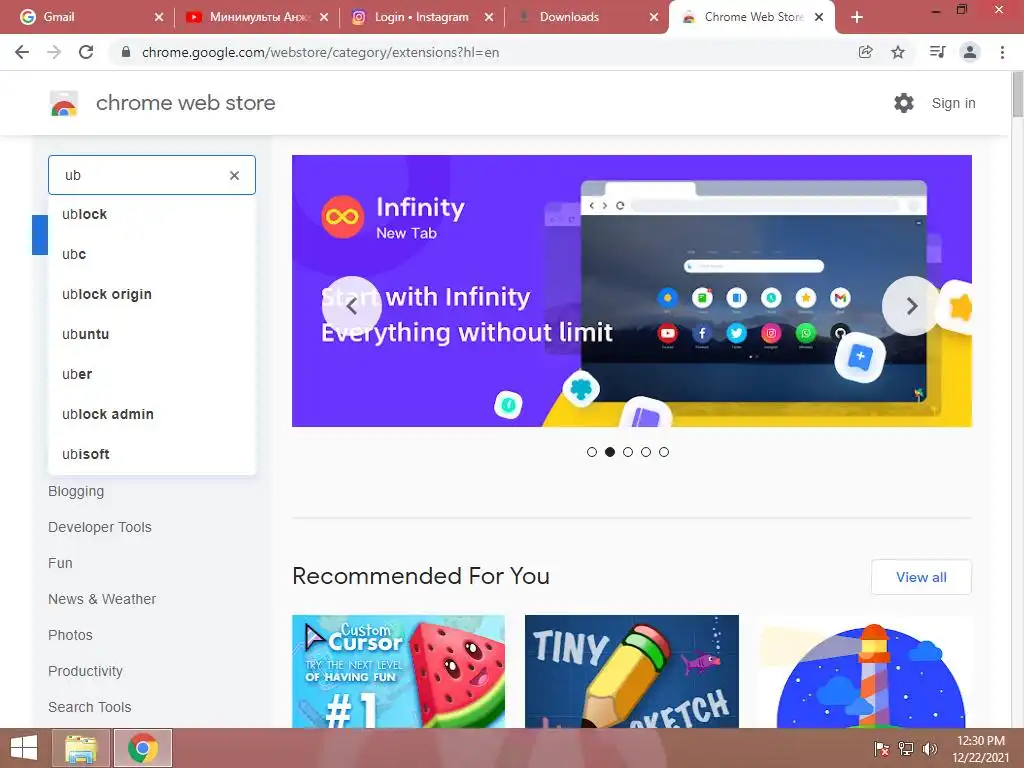This screenshot has height=768, width=1024.
Task: Click the Chrome taskbar icon
Action: click(x=143, y=748)
